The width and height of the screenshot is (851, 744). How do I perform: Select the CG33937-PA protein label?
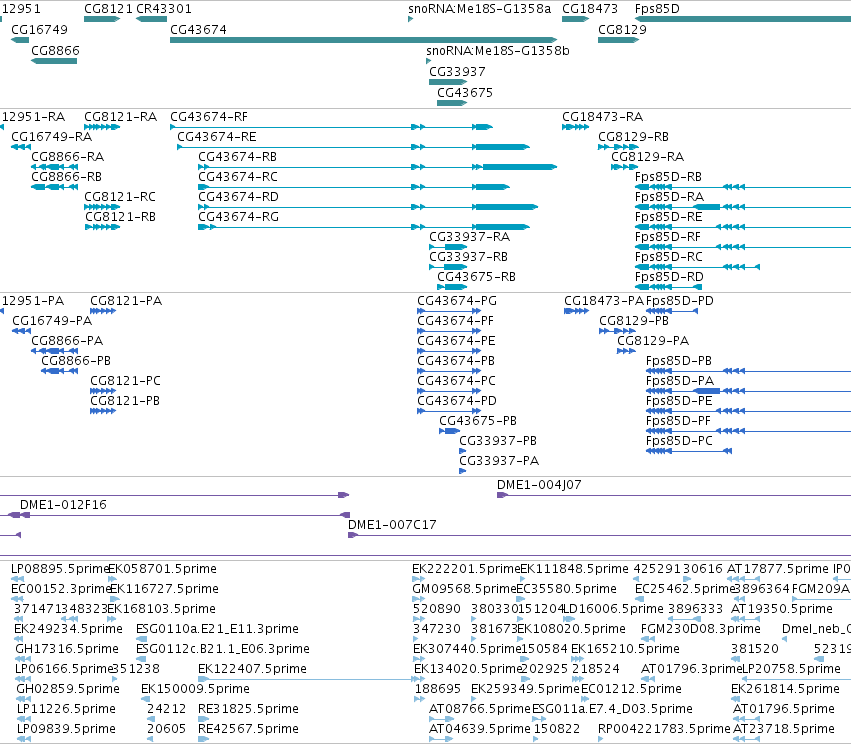point(499,461)
